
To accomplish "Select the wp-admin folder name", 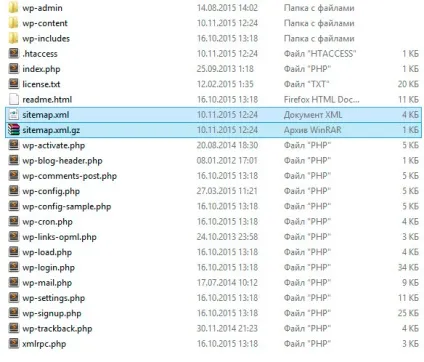I will [42, 8].
